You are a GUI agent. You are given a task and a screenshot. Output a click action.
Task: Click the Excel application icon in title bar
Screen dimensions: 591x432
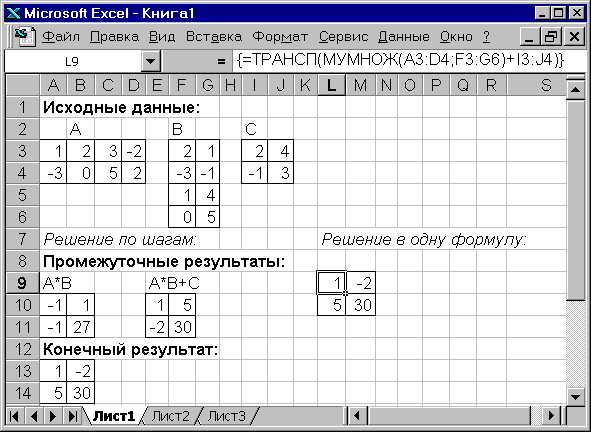[x=14, y=14]
